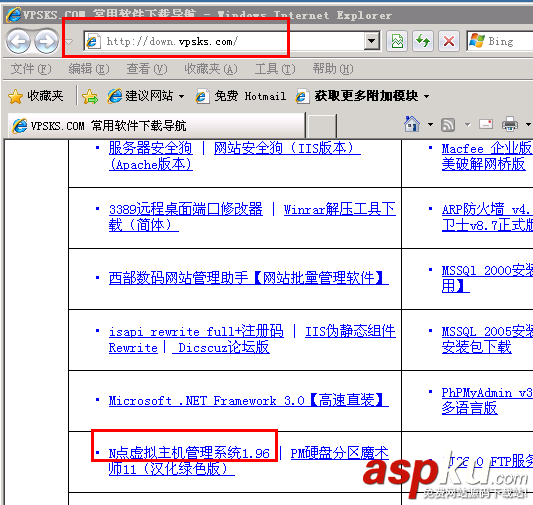Open the Rewrite link

click(x=133, y=348)
